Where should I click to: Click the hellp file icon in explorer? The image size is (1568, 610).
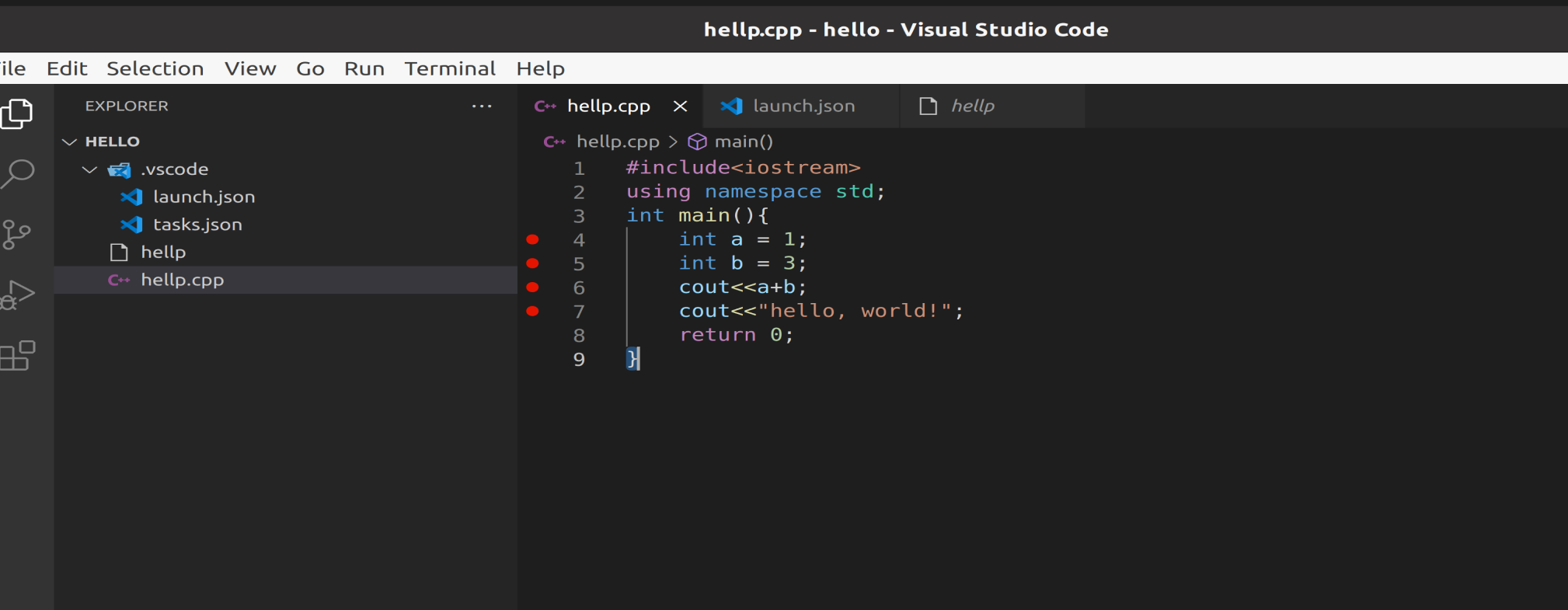point(119,252)
